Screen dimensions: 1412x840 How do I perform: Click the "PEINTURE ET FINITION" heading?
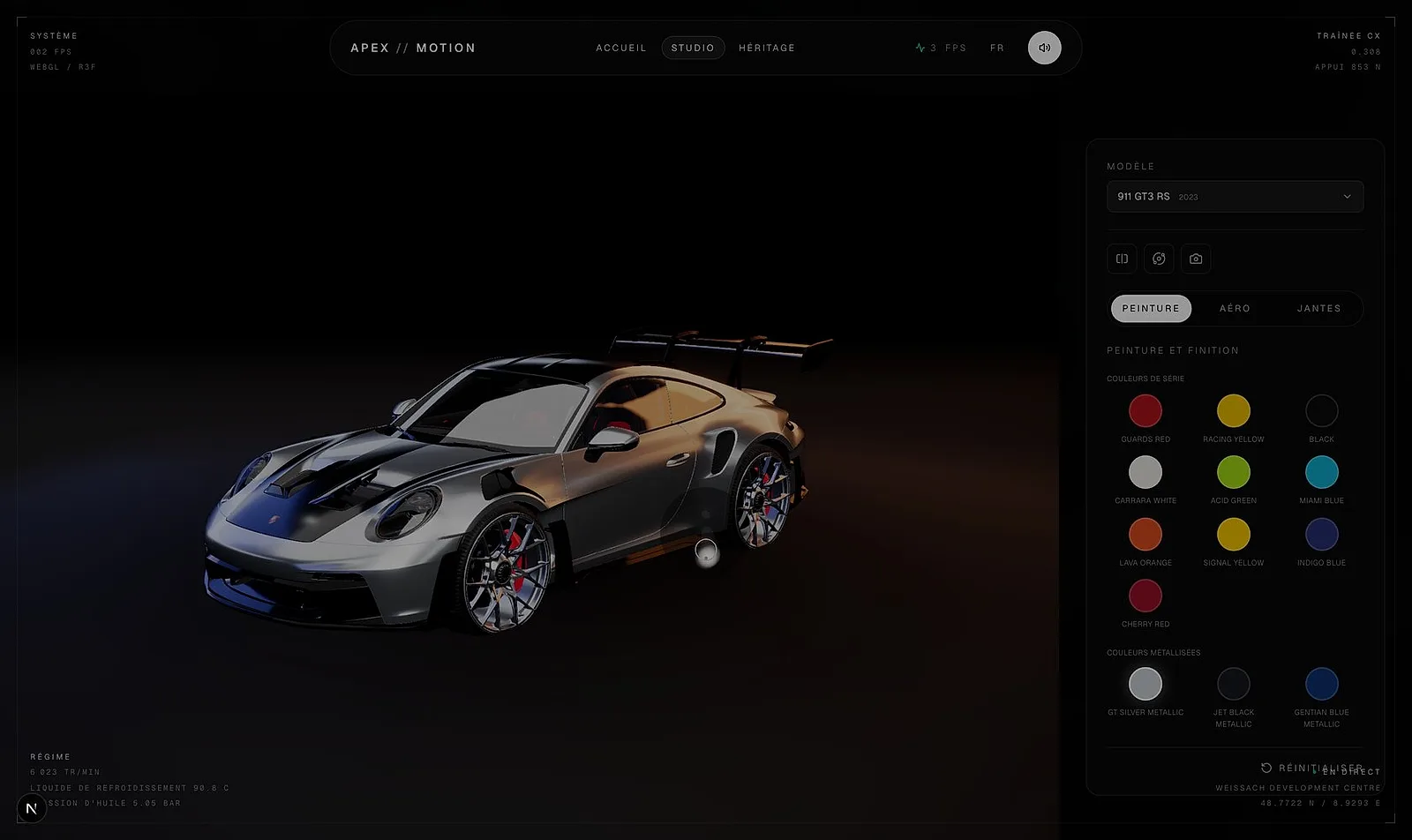tap(1173, 351)
